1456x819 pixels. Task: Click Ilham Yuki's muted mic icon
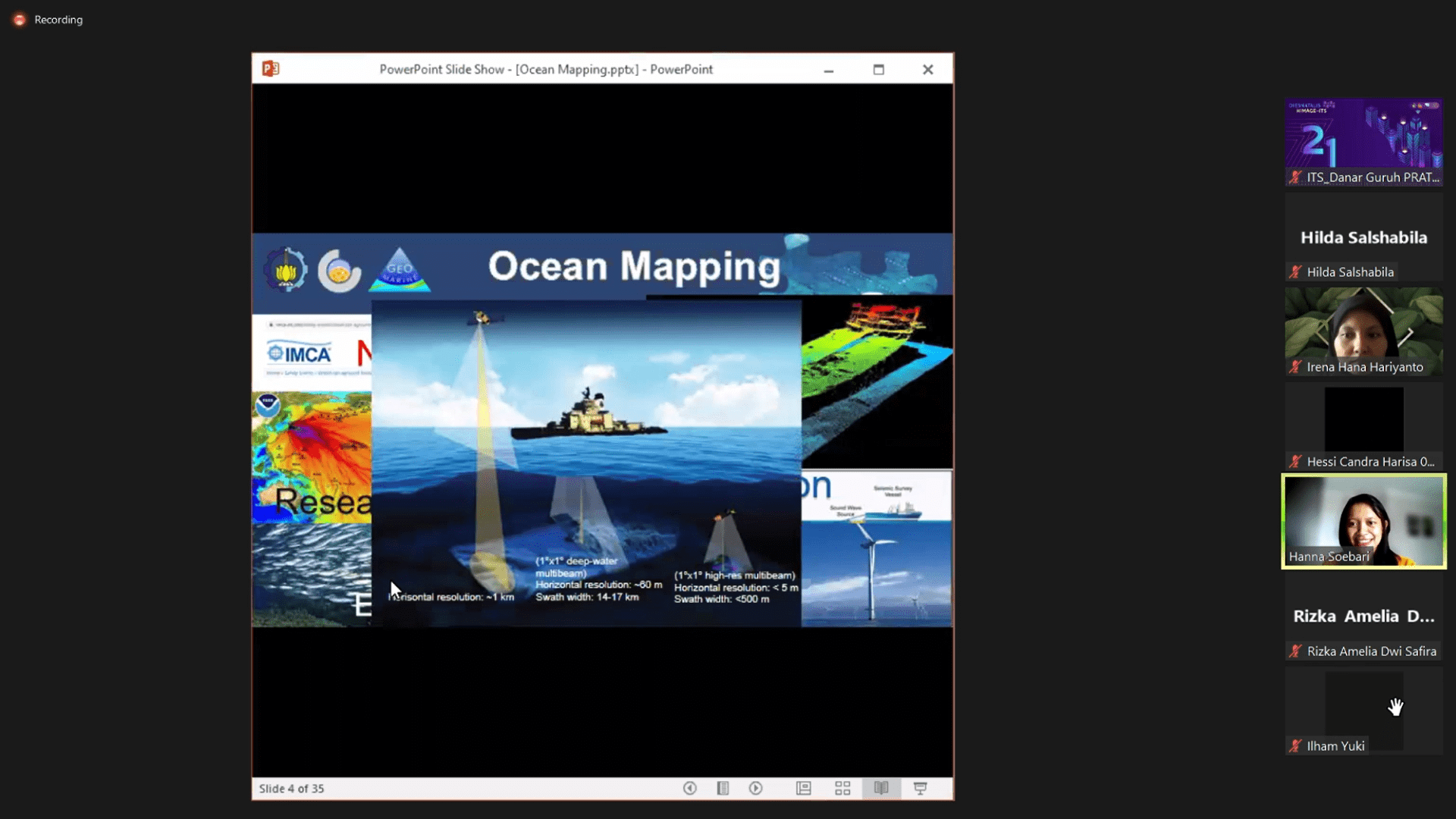[x=1295, y=746]
